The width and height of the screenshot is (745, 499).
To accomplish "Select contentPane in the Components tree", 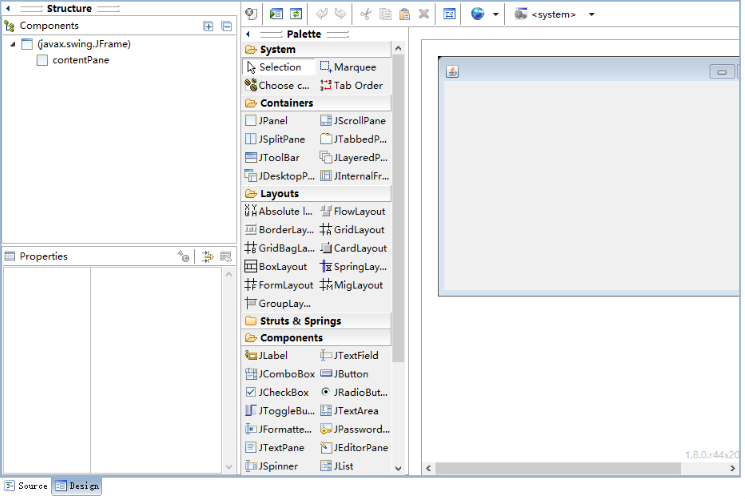I will [80, 60].
